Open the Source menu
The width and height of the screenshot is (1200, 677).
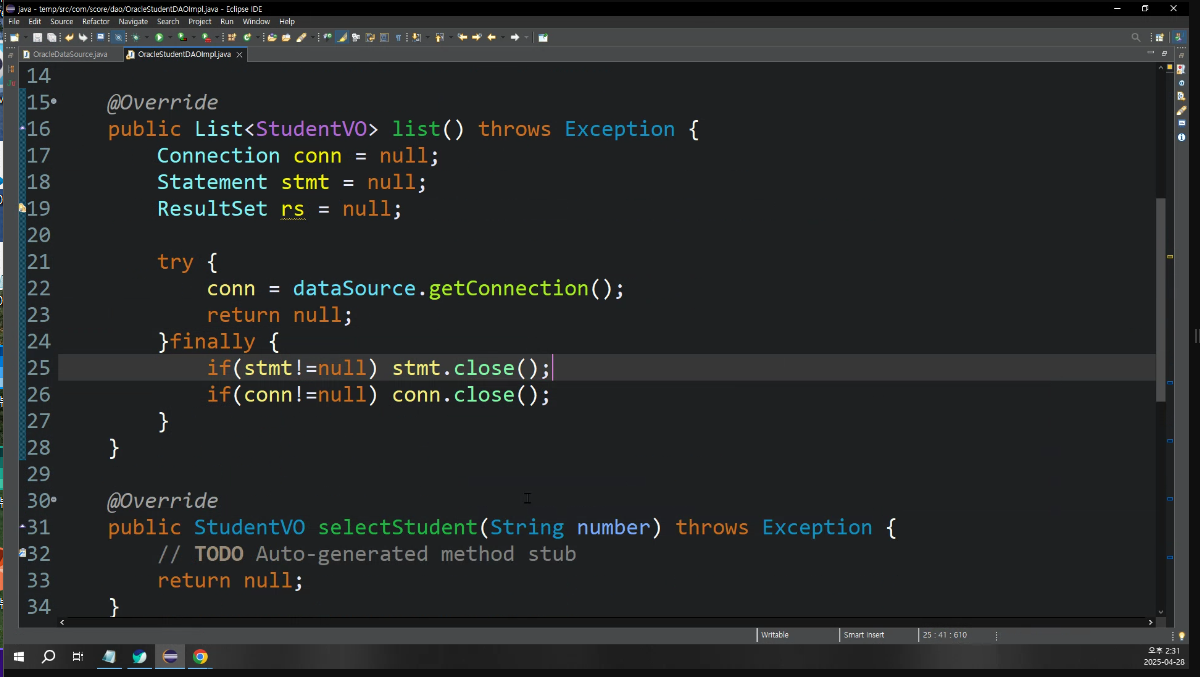62,21
